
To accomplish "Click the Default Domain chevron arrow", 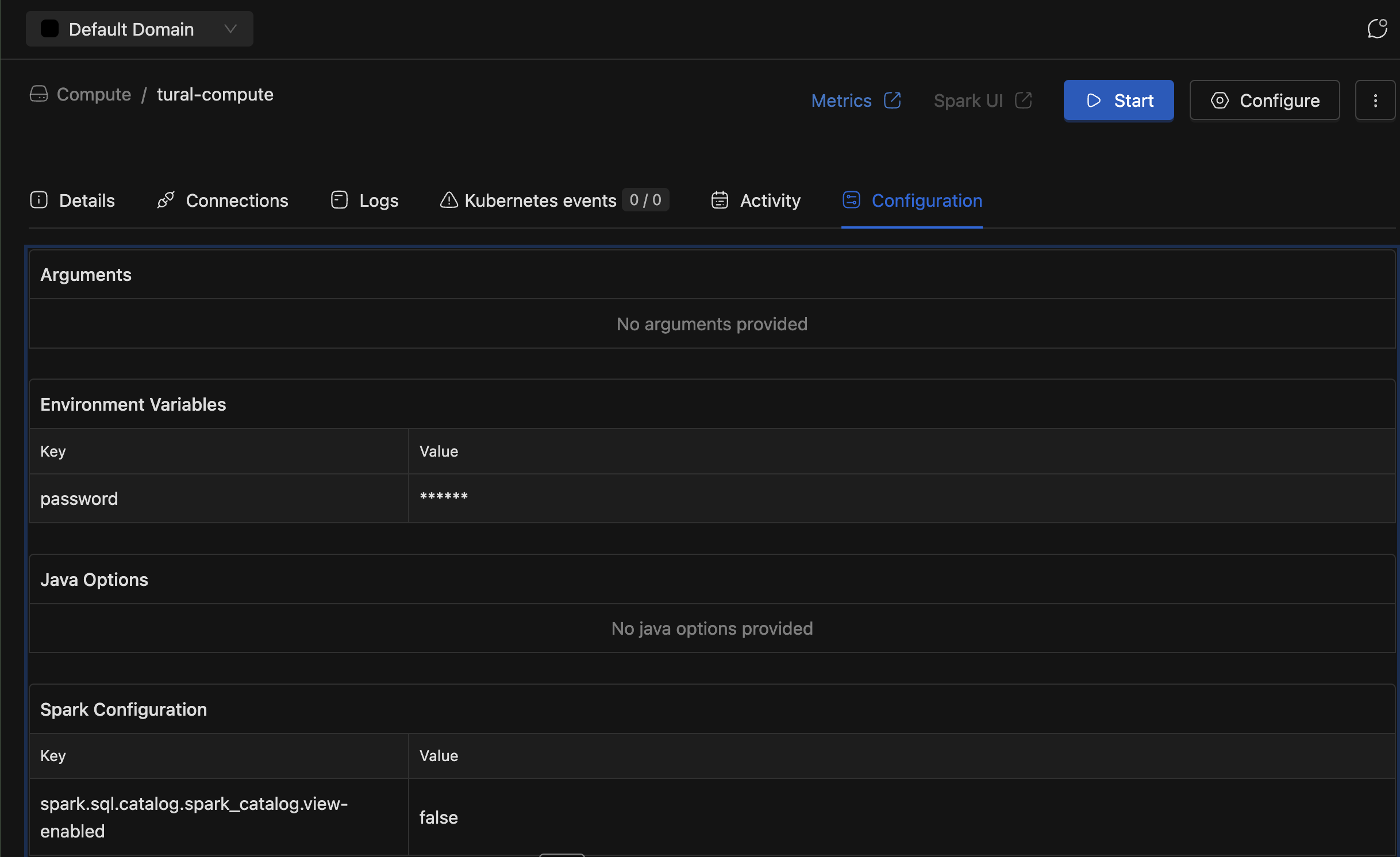I will pos(230,29).
